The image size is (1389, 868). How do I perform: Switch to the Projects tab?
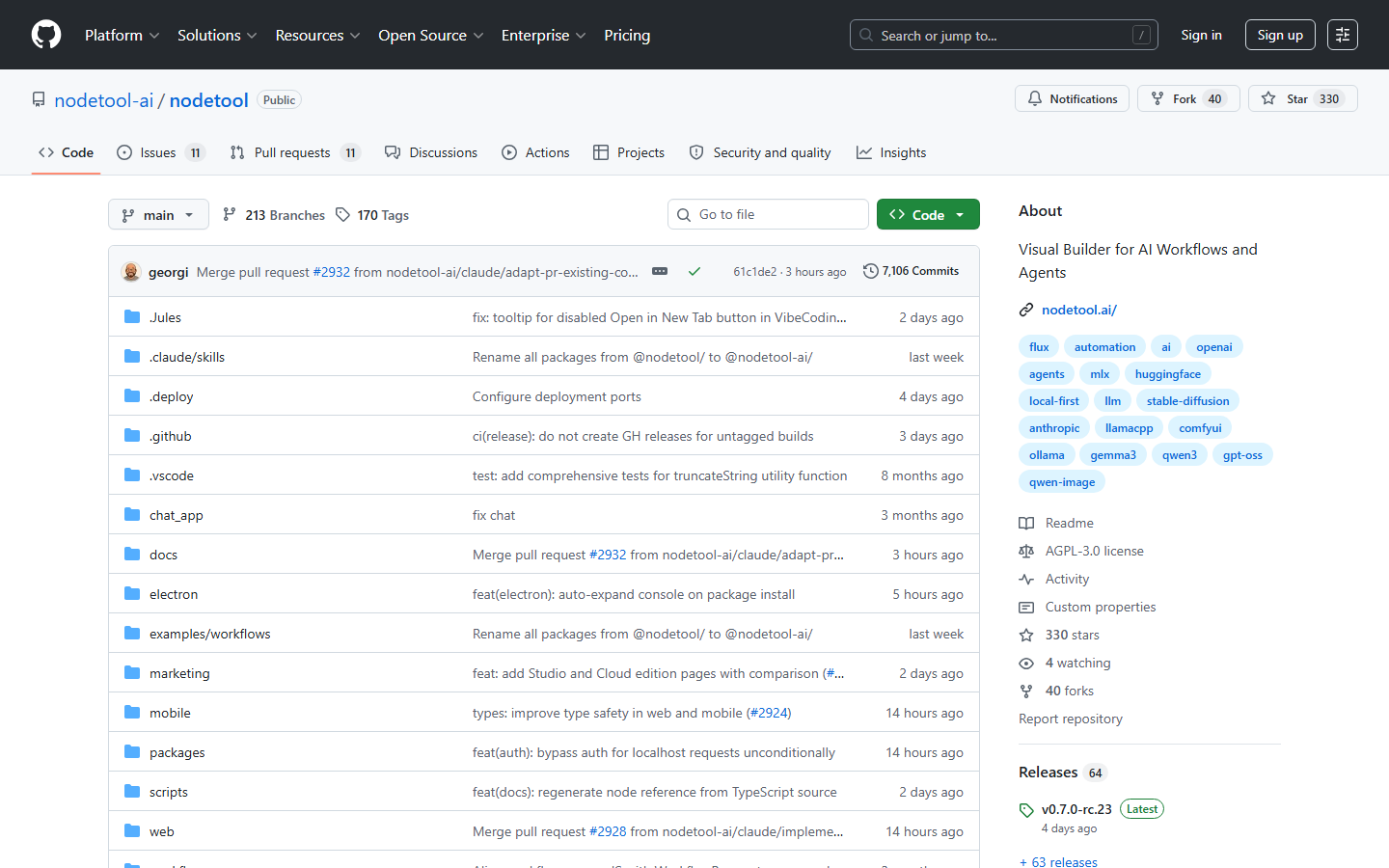[629, 152]
